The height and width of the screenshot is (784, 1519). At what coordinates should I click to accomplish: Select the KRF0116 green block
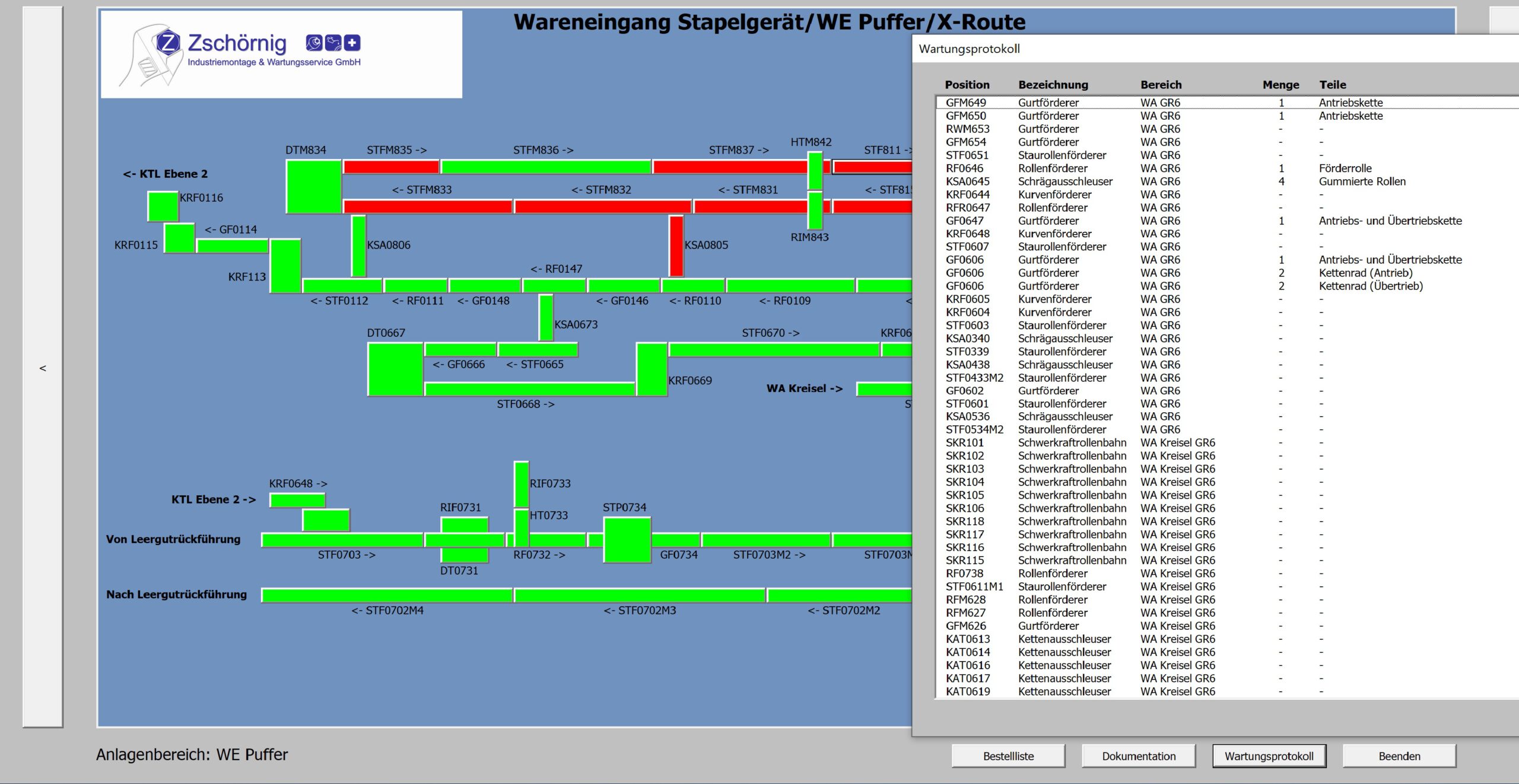163,206
